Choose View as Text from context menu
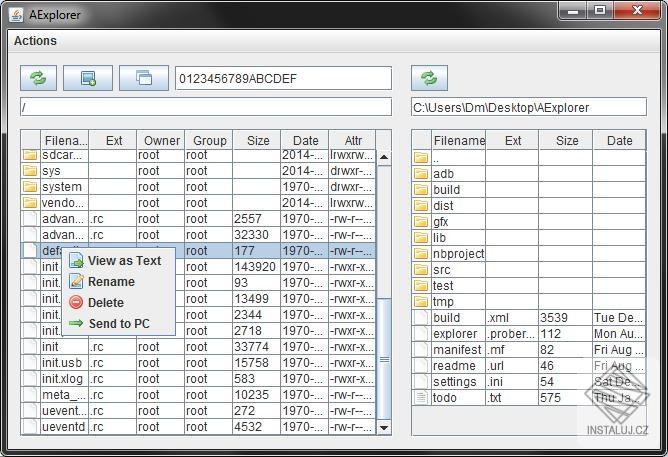This screenshot has height=457, width=668. pyautogui.click(x=118, y=261)
